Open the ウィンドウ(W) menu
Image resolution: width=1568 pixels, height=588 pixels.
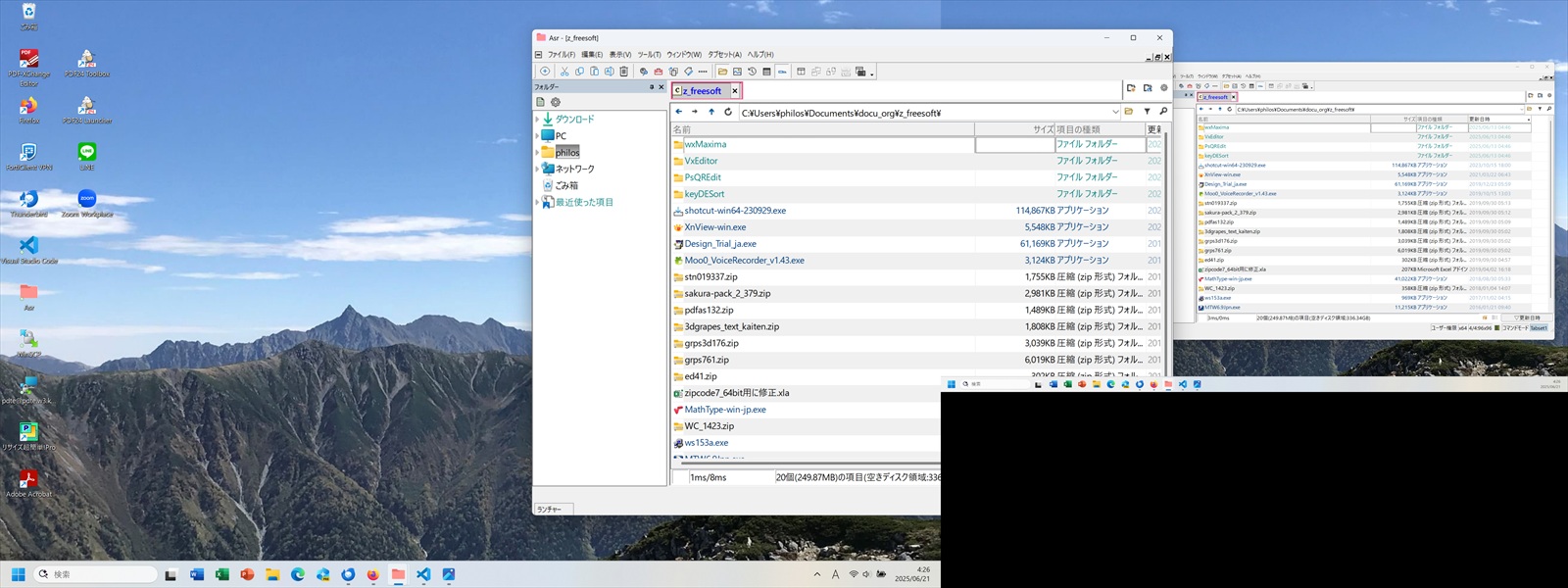684,54
